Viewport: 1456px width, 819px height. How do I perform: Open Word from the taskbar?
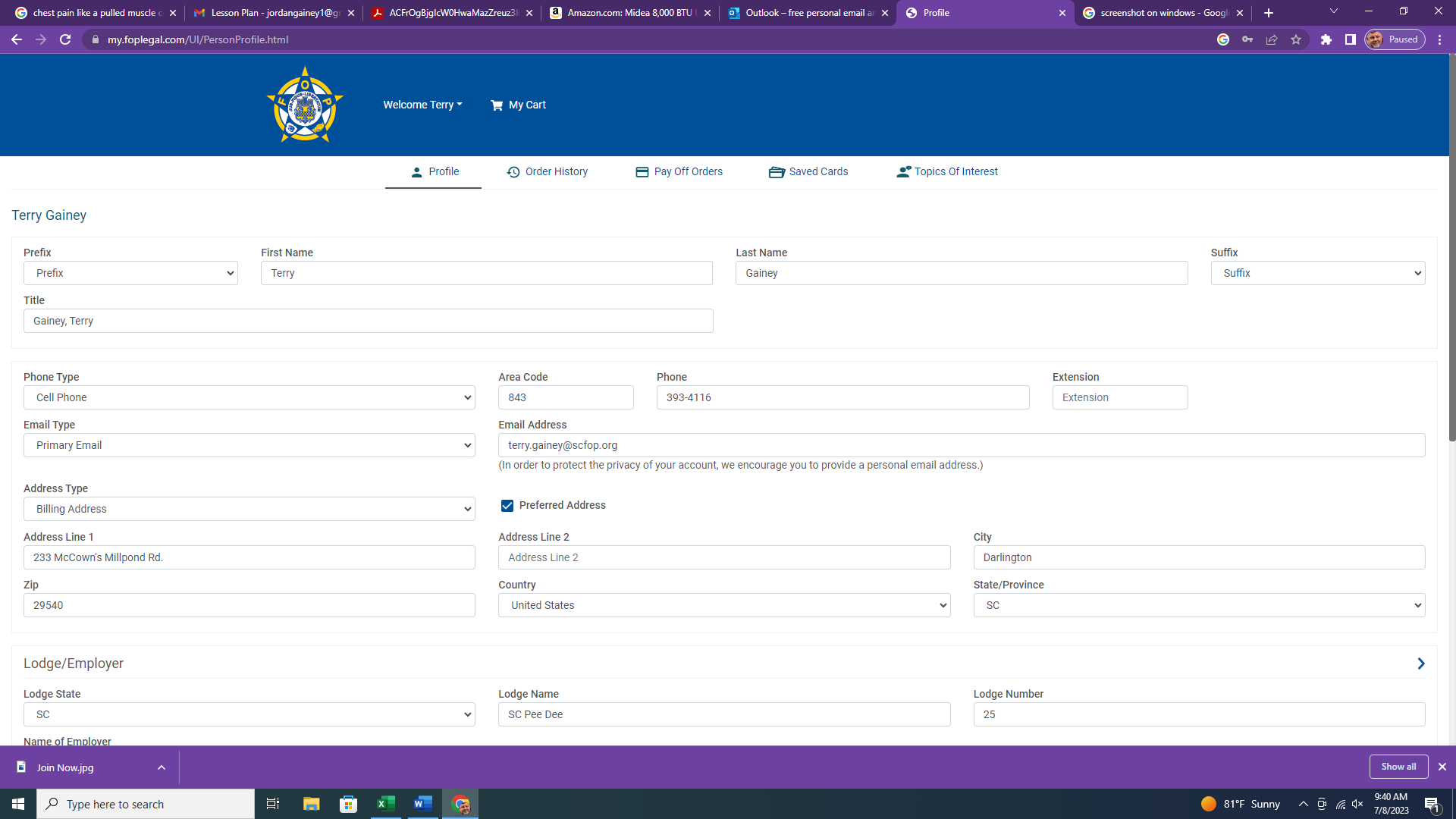click(x=422, y=804)
